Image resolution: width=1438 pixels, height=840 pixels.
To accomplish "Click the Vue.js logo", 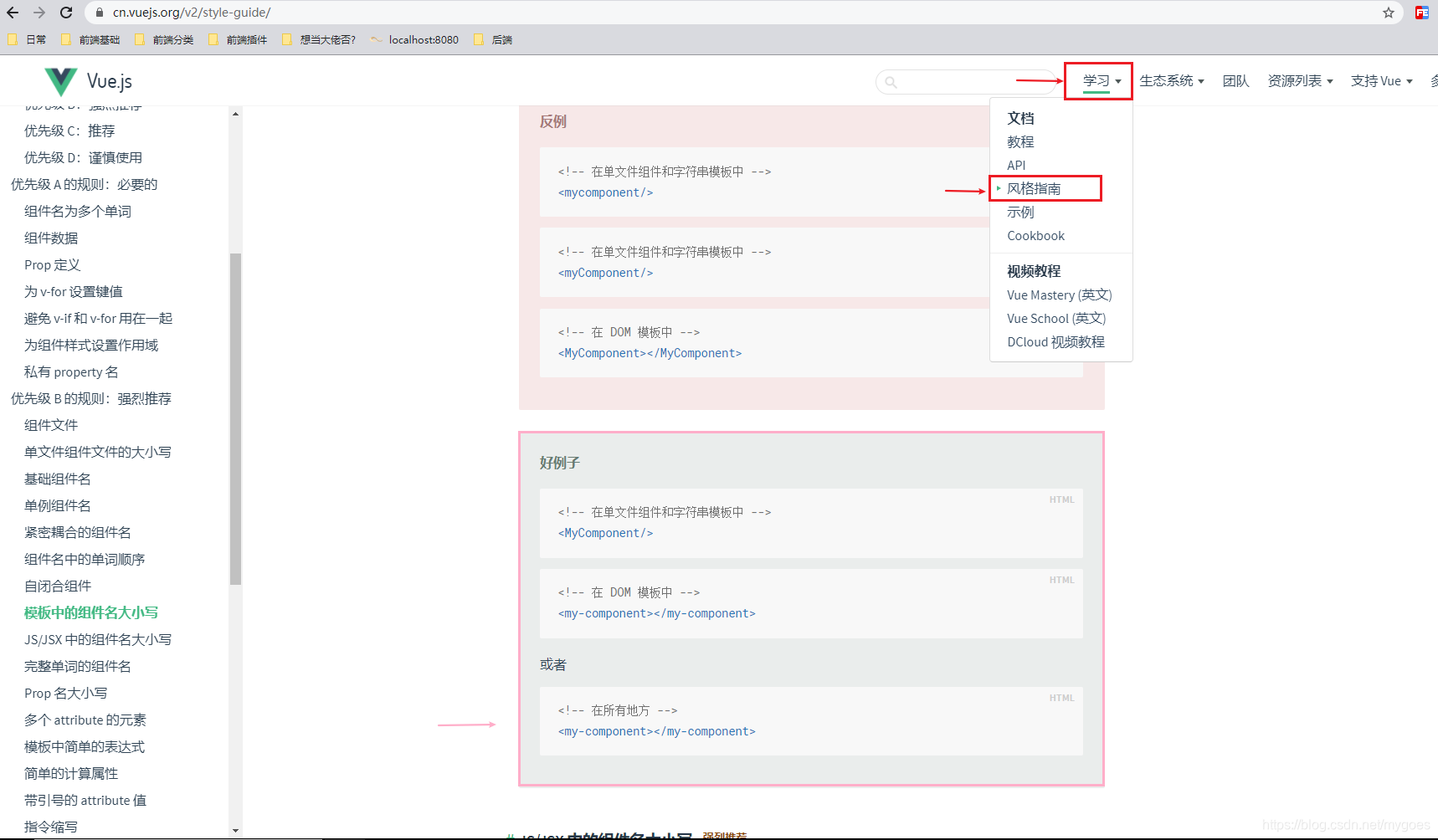I will point(86,80).
